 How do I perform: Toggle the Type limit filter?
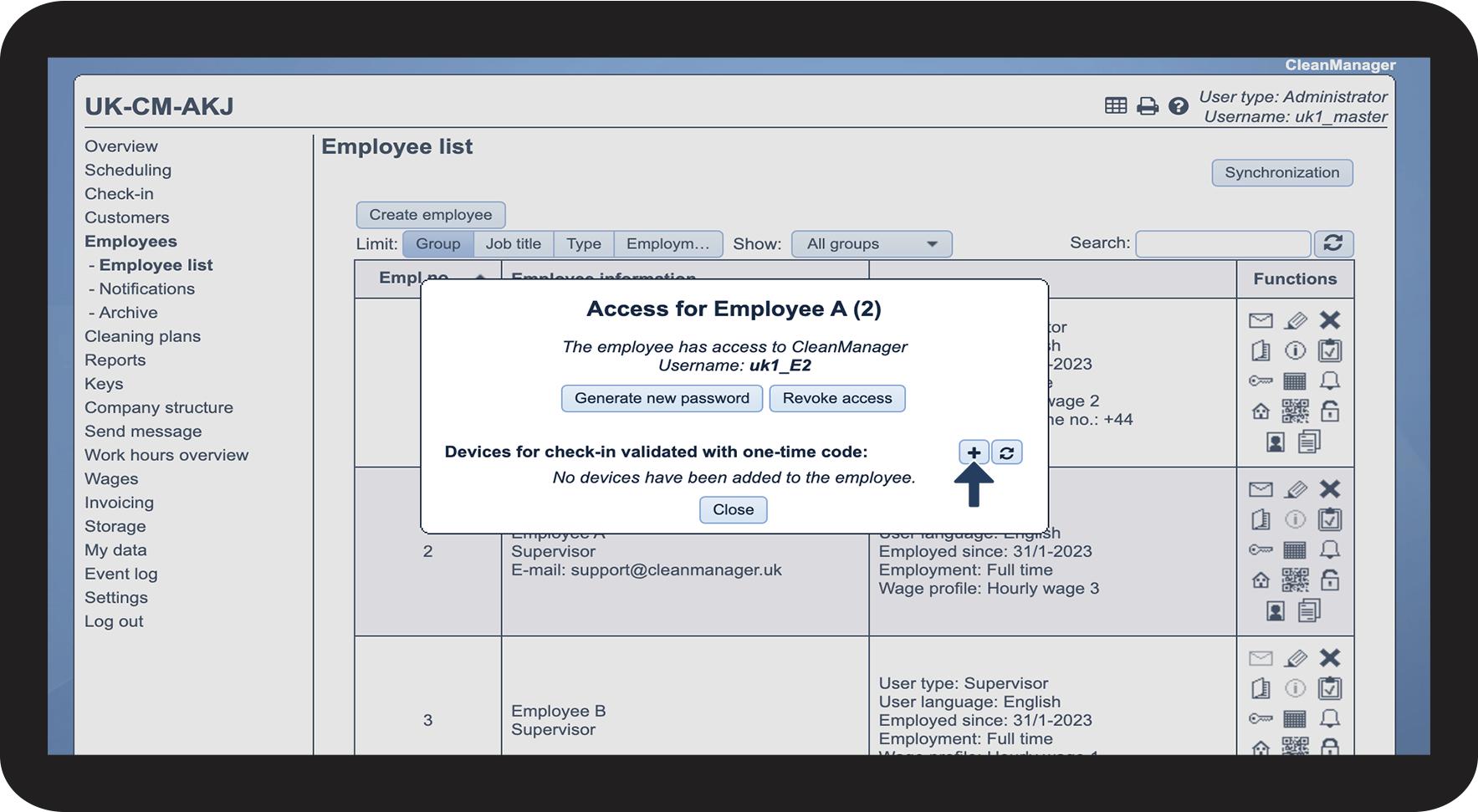[x=584, y=244]
